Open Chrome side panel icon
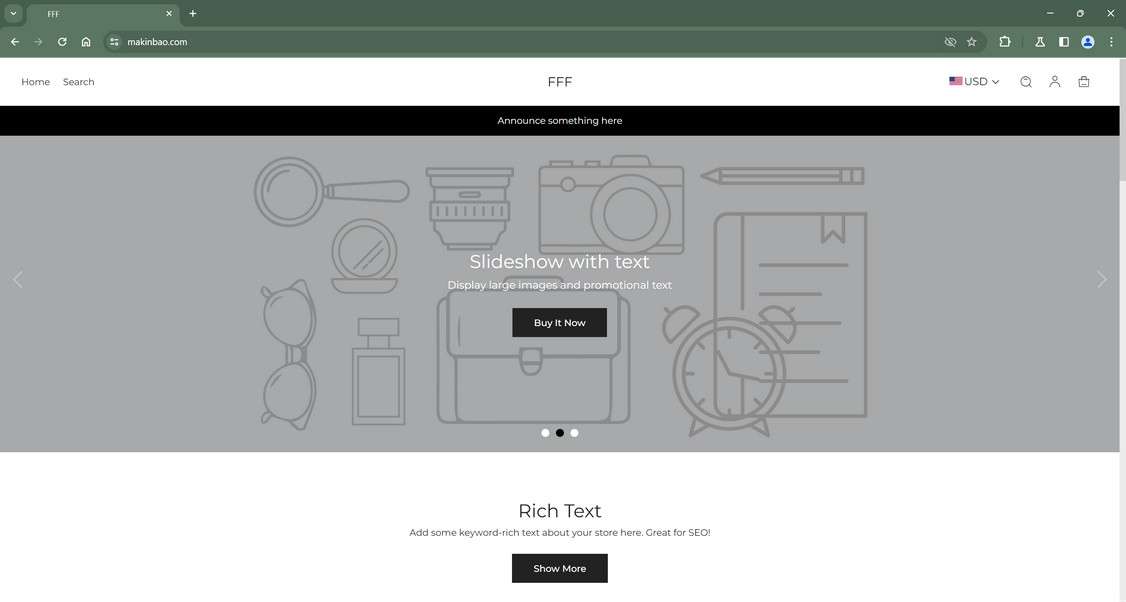 (x=1064, y=42)
